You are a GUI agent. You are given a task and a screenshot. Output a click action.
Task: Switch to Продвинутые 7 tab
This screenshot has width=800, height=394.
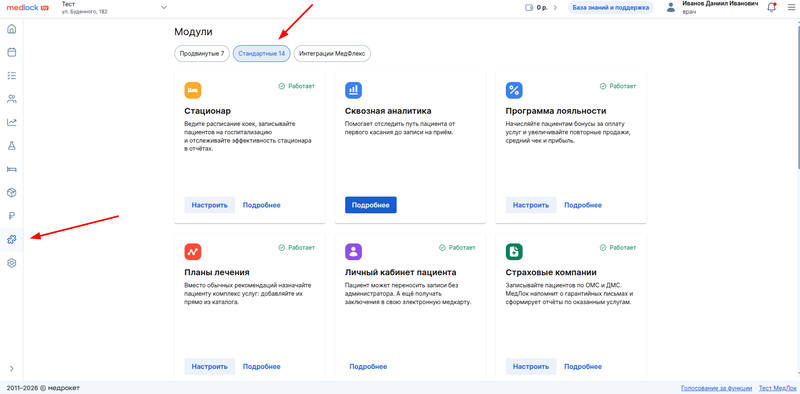[202, 54]
